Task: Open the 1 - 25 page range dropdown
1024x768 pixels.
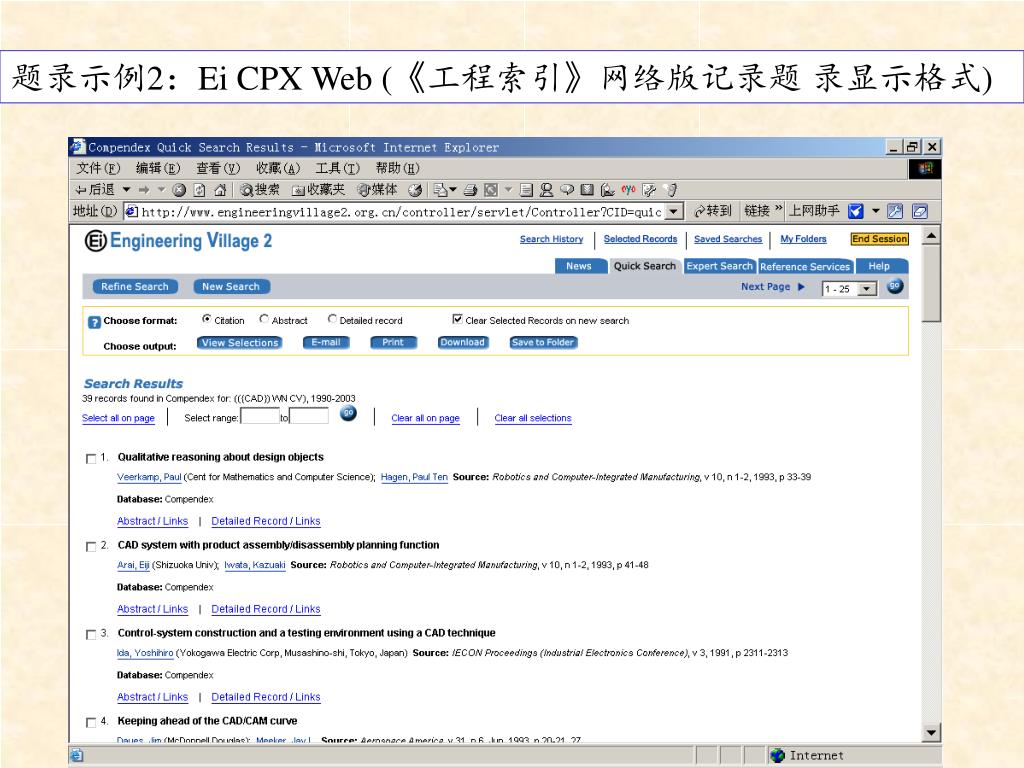Action: point(849,289)
